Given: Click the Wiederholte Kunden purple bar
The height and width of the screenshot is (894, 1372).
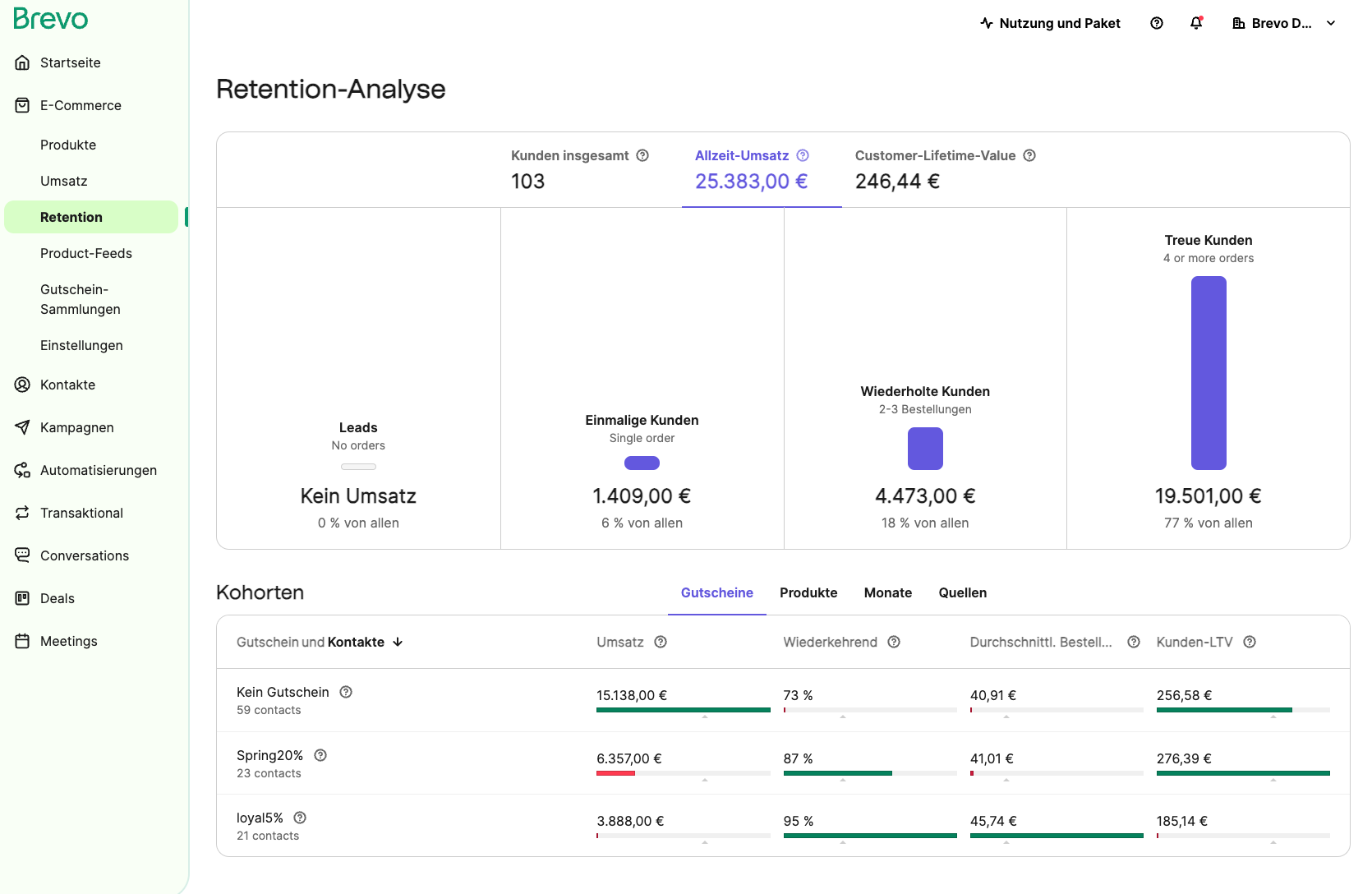Looking at the screenshot, I should point(925,449).
